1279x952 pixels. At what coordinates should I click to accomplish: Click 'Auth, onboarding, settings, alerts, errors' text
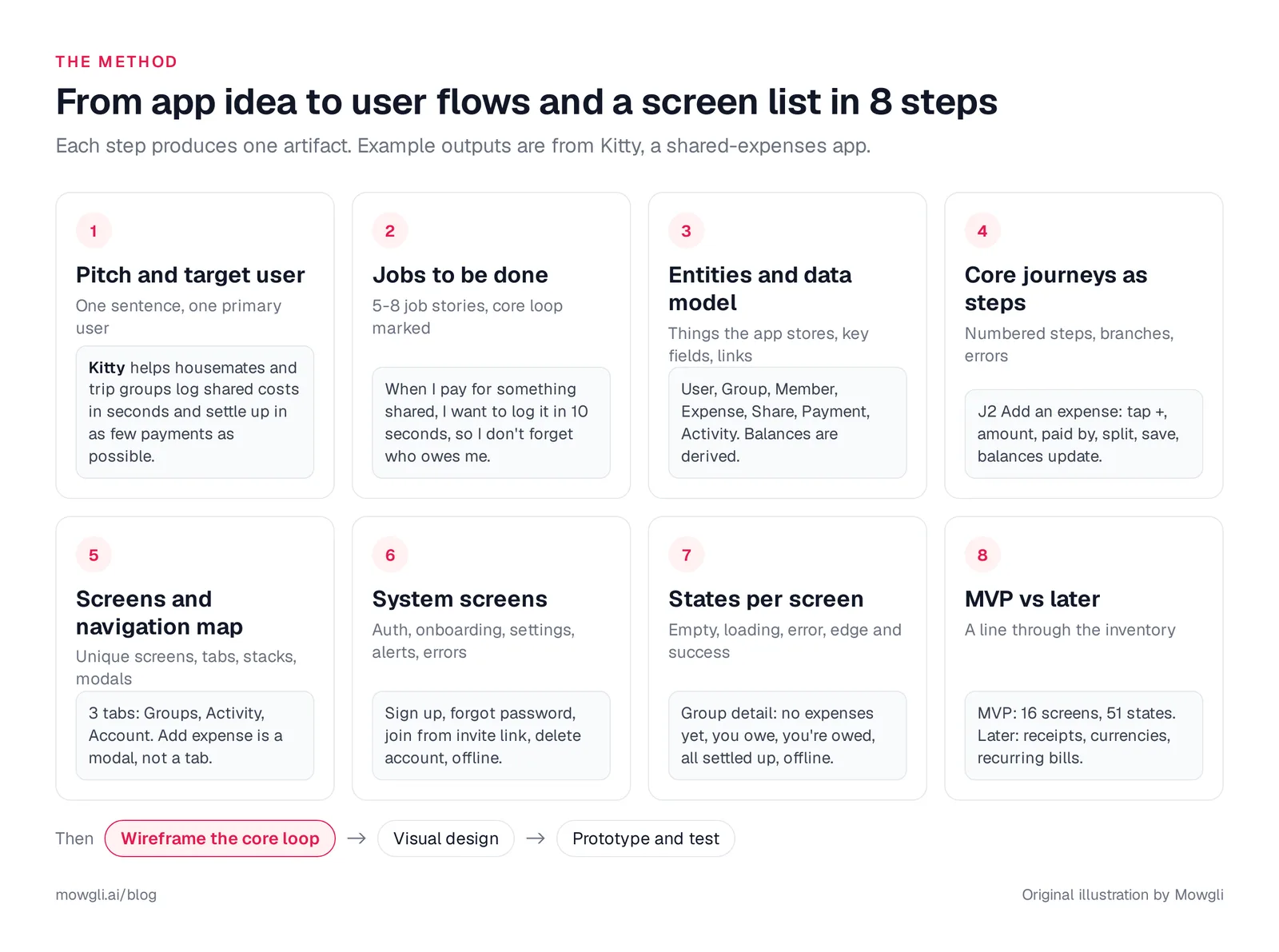click(x=473, y=641)
